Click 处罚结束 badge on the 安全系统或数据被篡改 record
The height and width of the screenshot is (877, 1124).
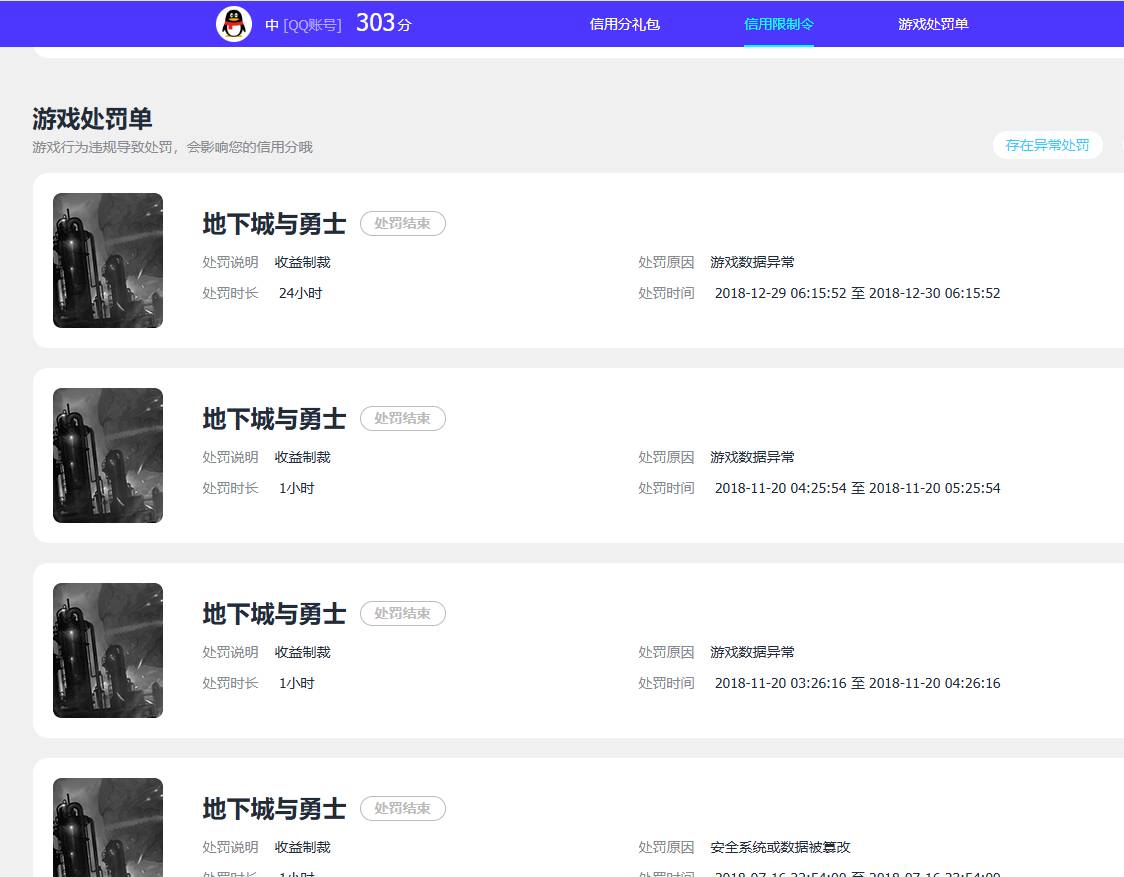pyautogui.click(x=402, y=809)
